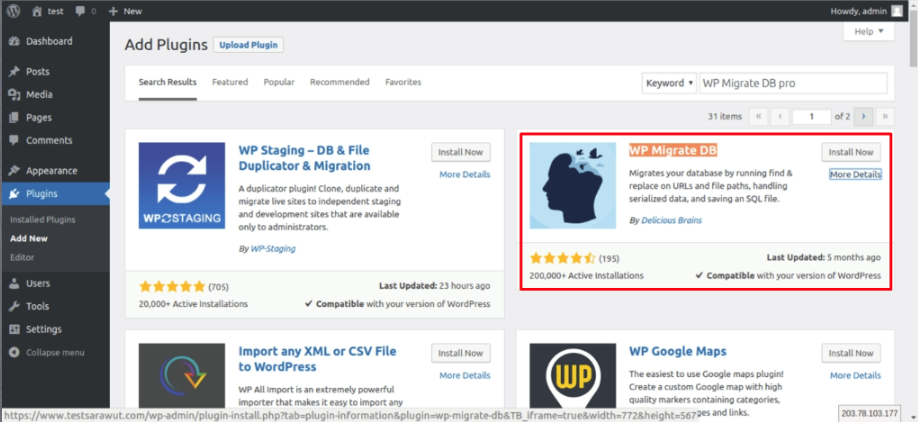Screen dimensions: 918x422
Task: Open the Settings menu in sidebar
Action: coord(43,329)
